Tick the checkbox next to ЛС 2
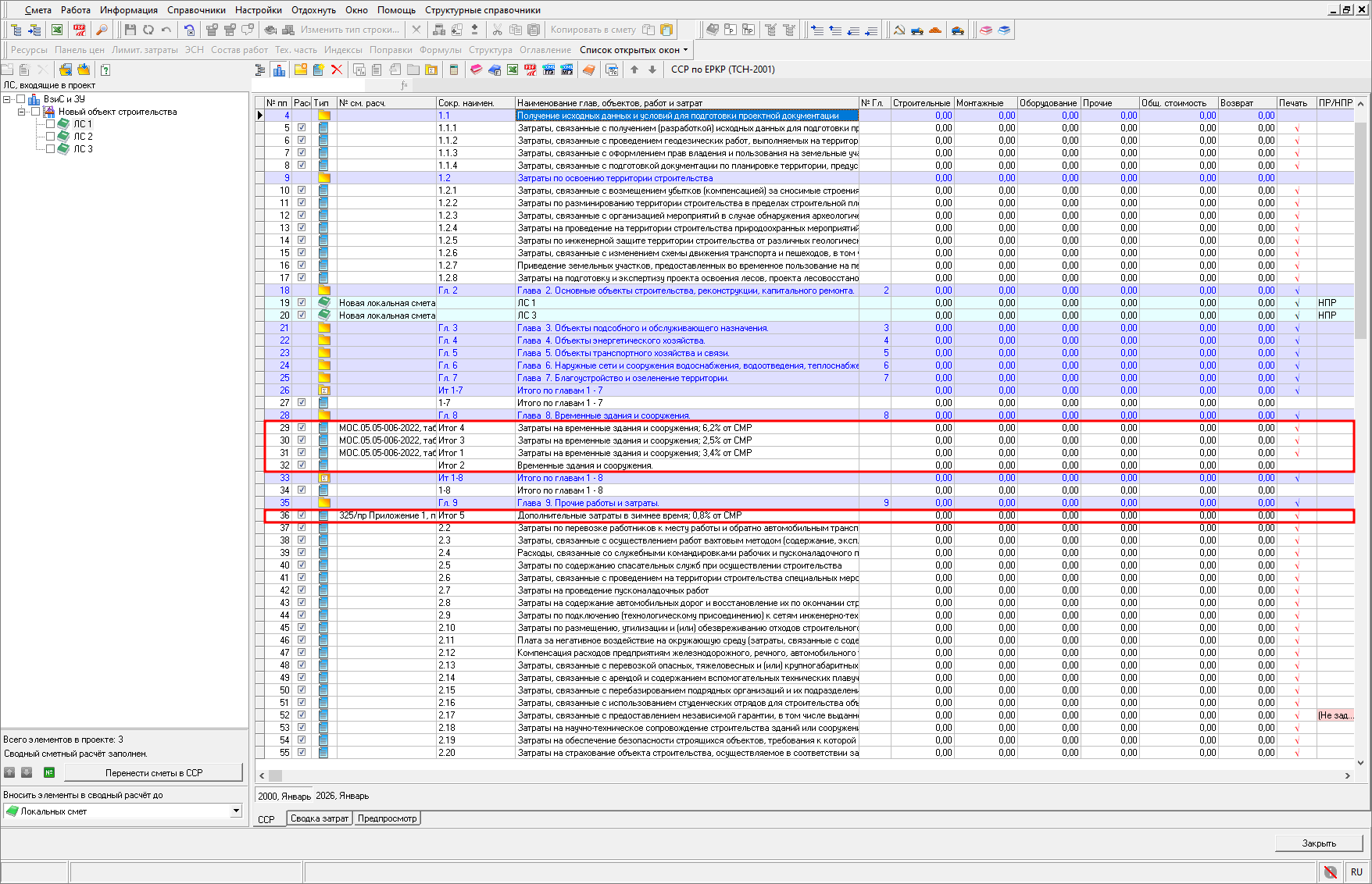The width and height of the screenshot is (1372, 884). pos(51,136)
